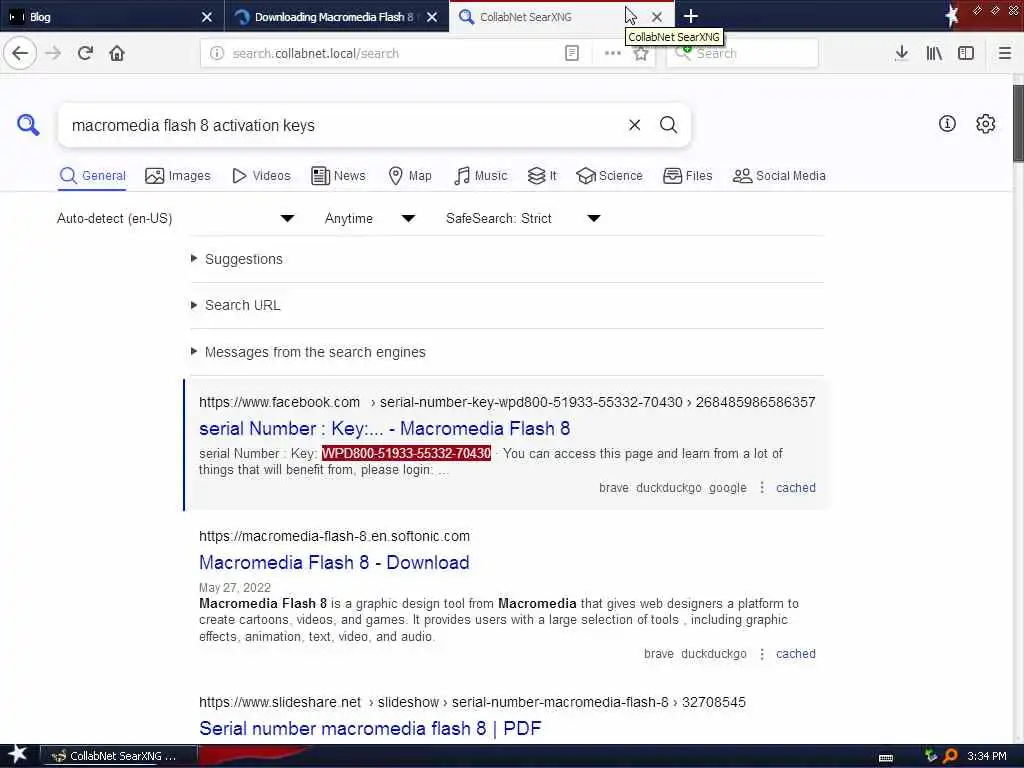
Task: Go to the browser Home page
Action: (x=117, y=53)
